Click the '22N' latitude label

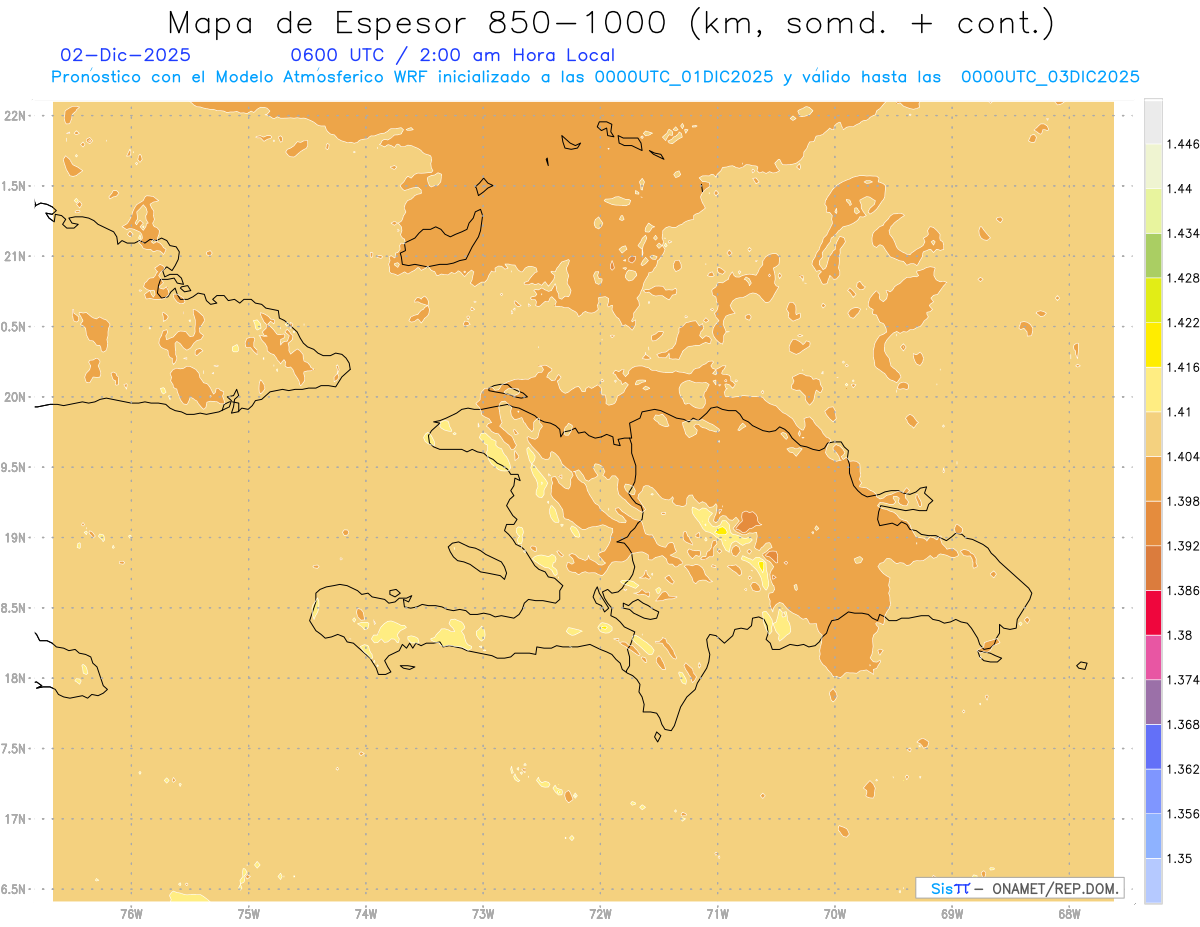point(16,116)
